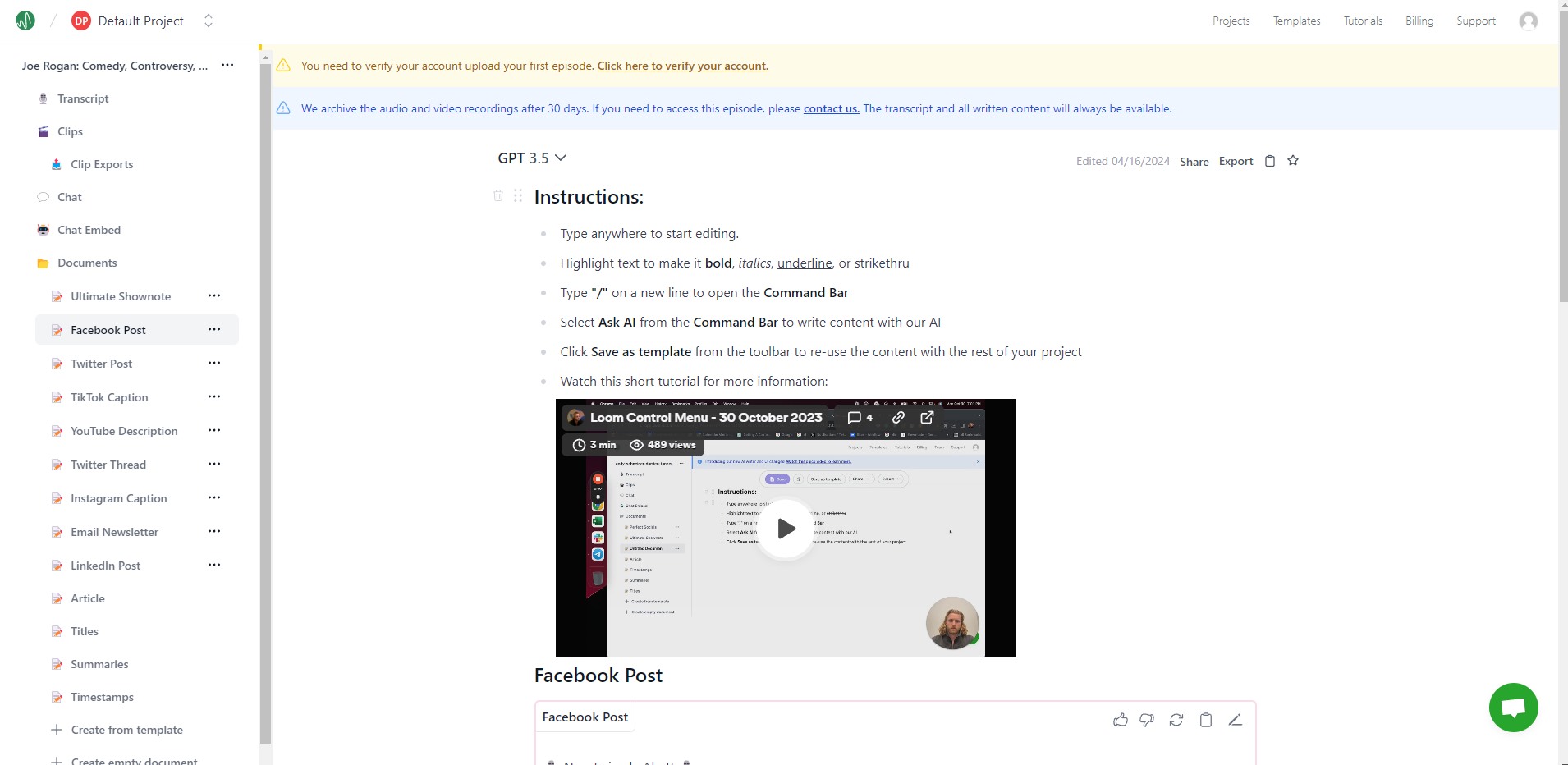Screen dimensions: 1568x765
Task: Expand the Default Project switcher chevrons
Action: tap(209, 21)
